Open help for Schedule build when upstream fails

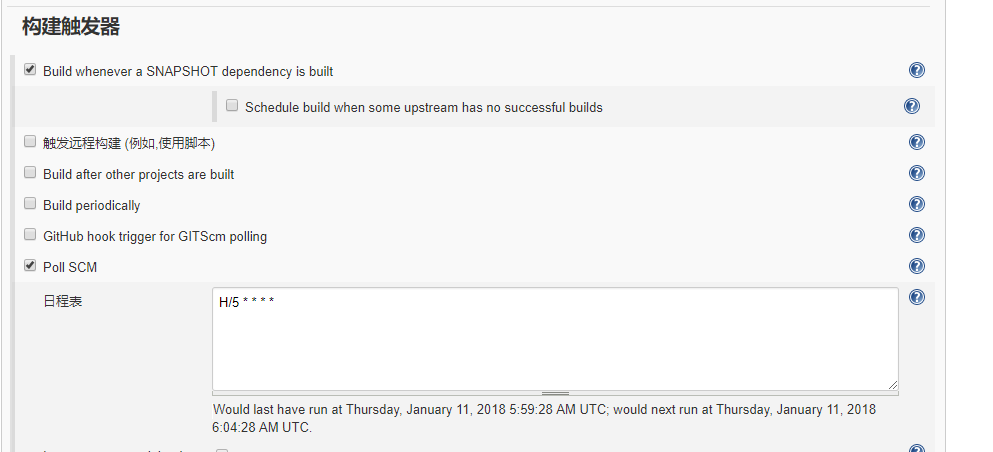pyautogui.click(x=911, y=106)
